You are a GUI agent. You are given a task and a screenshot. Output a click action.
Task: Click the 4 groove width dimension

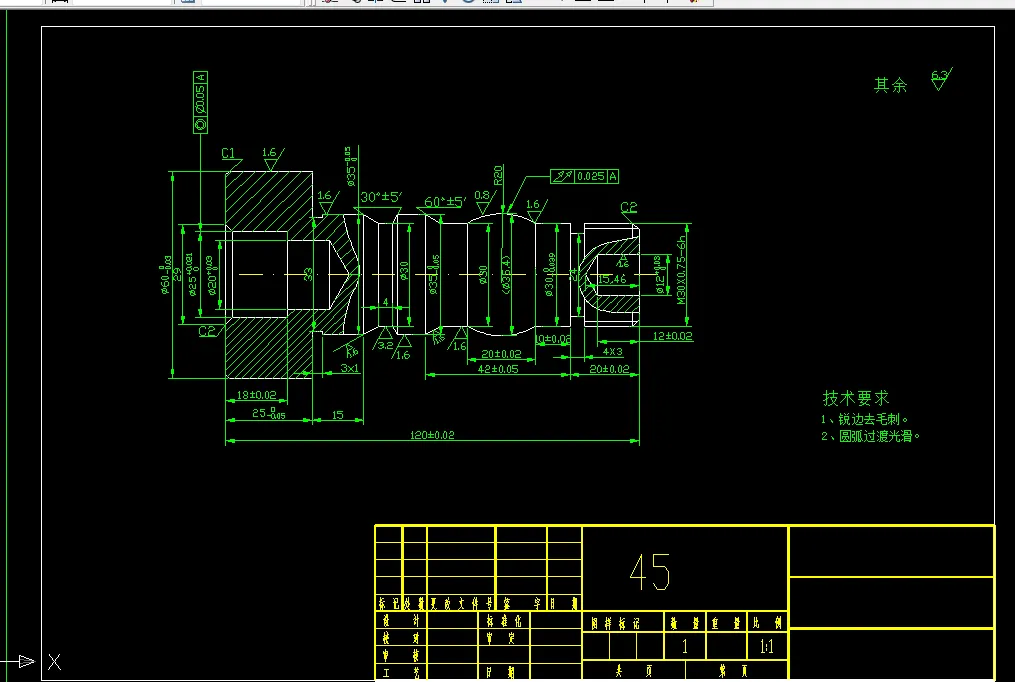click(386, 302)
